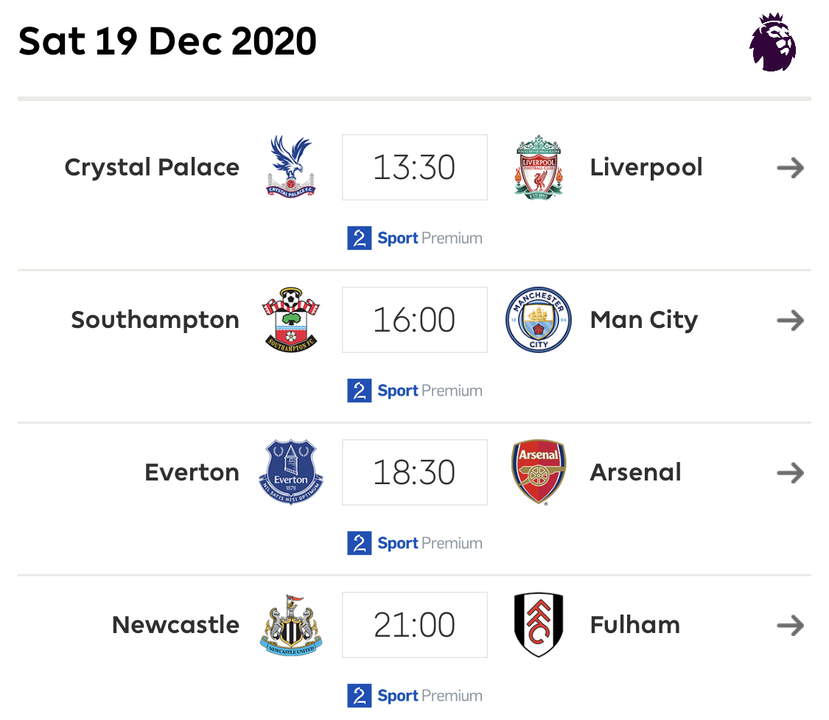Open Everton vs Arsenal match arrow
The width and height of the screenshot is (829, 720).
click(790, 473)
